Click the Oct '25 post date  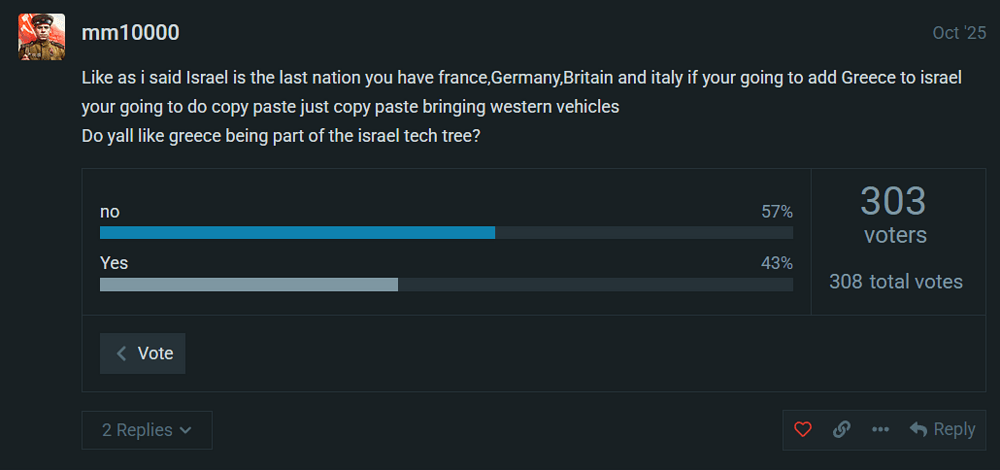[x=959, y=33]
